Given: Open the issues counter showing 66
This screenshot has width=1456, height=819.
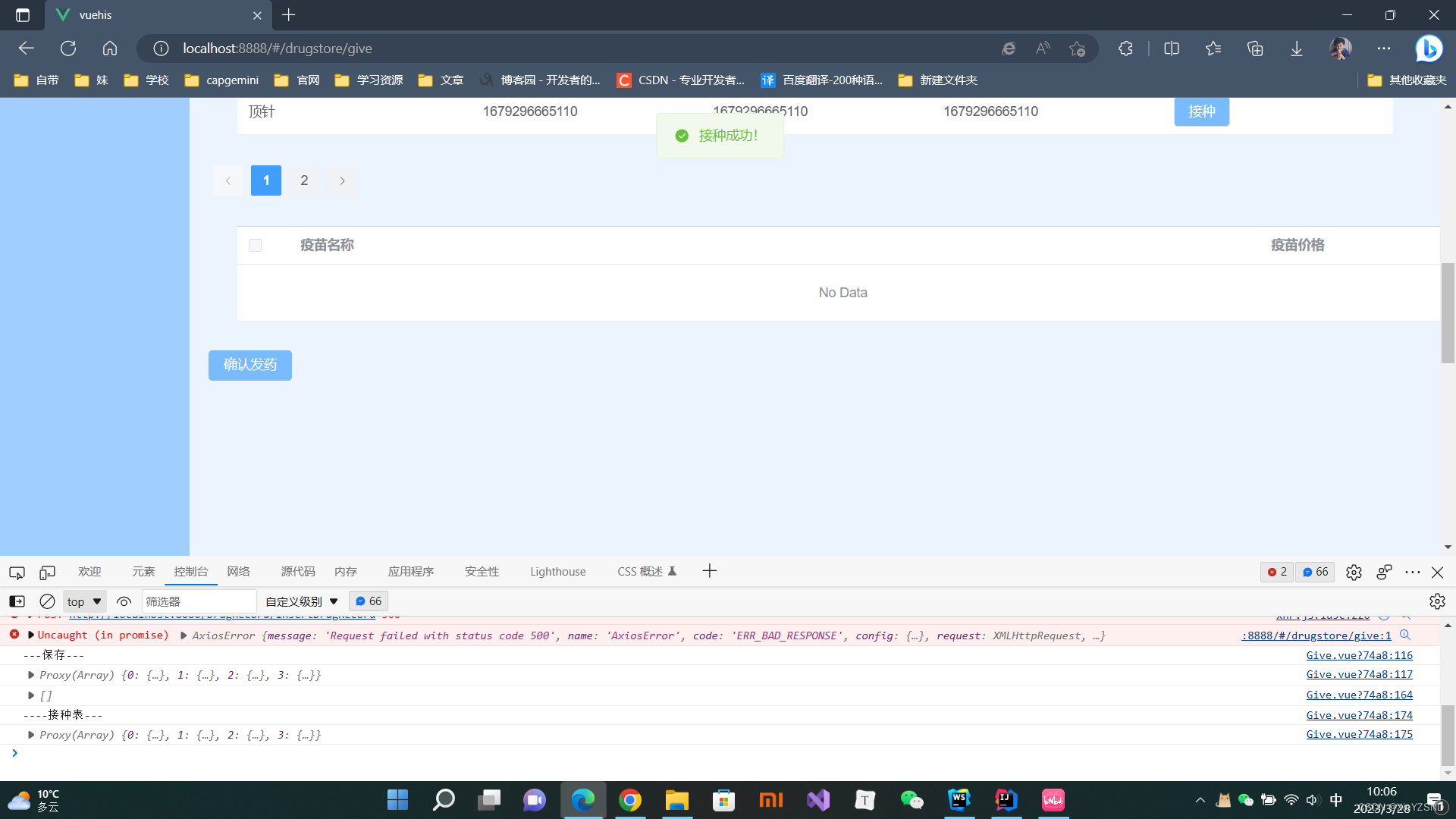Looking at the screenshot, I should pos(1315,572).
